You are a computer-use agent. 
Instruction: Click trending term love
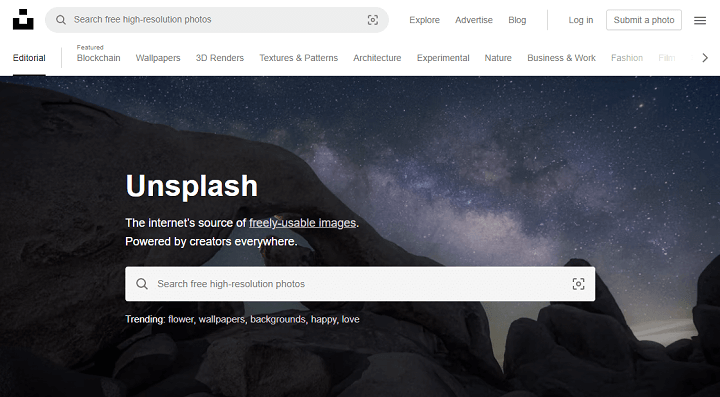coord(350,319)
